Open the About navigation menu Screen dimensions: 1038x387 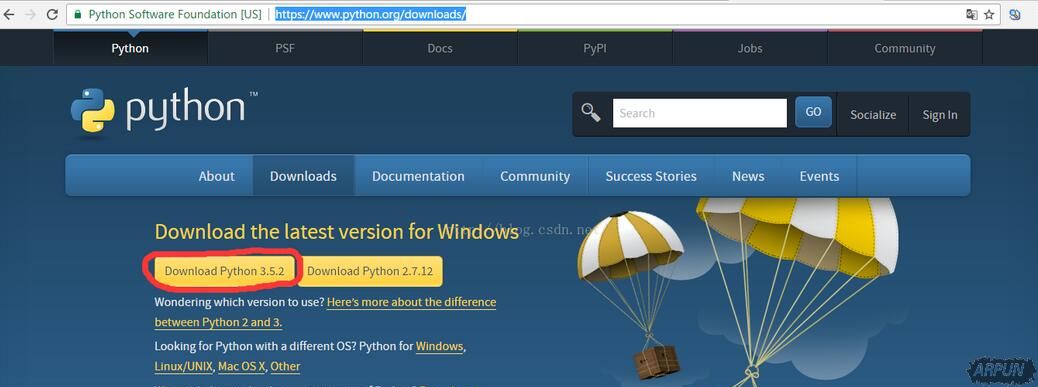point(216,176)
